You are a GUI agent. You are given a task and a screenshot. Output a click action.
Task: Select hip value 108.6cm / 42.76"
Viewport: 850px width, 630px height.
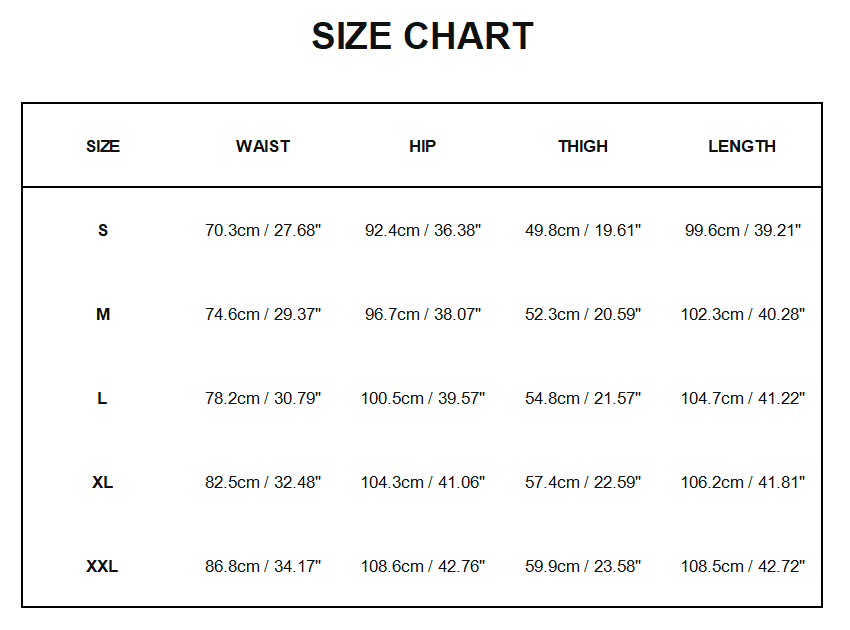(x=423, y=566)
